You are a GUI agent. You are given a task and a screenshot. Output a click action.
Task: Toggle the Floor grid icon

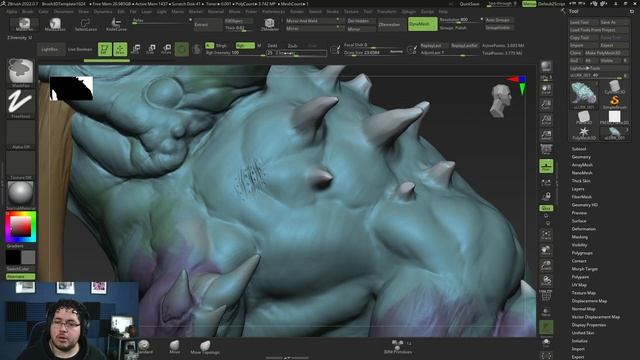click(x=546, y=166)
